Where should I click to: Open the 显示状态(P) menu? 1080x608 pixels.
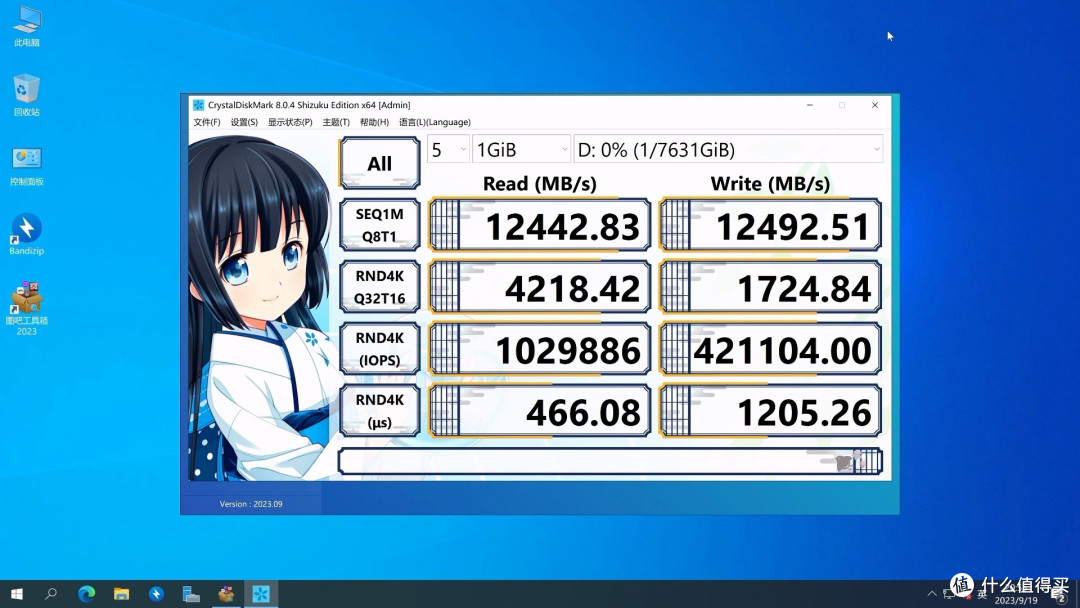click(290, 122)
